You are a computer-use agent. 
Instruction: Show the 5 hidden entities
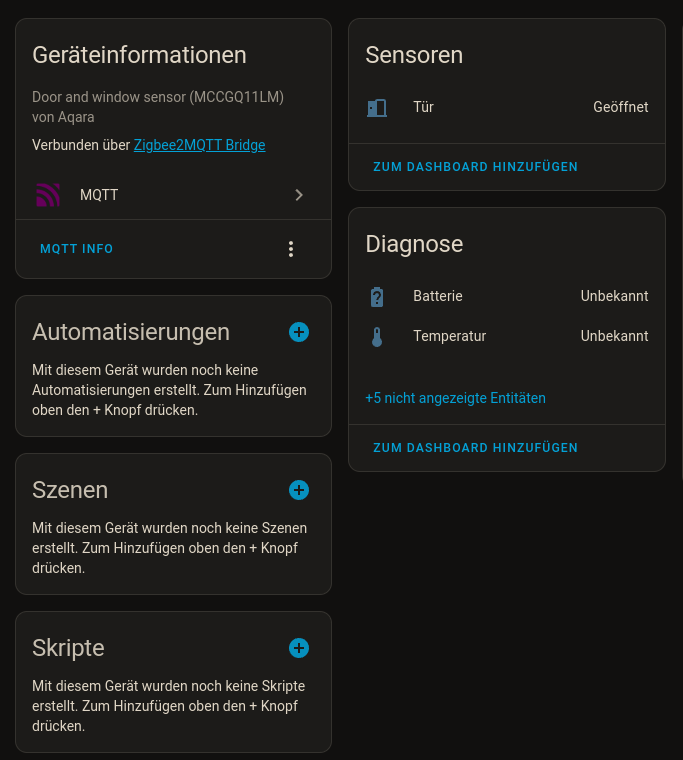click(455, 398)
